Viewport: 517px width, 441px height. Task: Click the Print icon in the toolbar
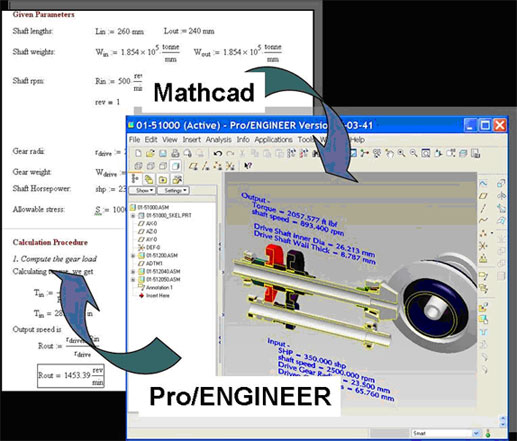[x=175, y=153]
